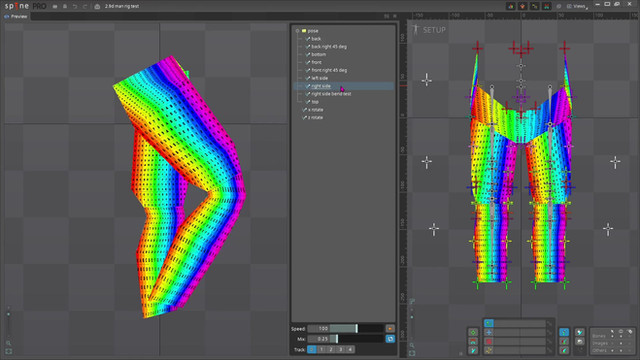Viewport: 640px width, 360px height.
Task: Click the save icon in title bar
Action: [x=65, y=7]
